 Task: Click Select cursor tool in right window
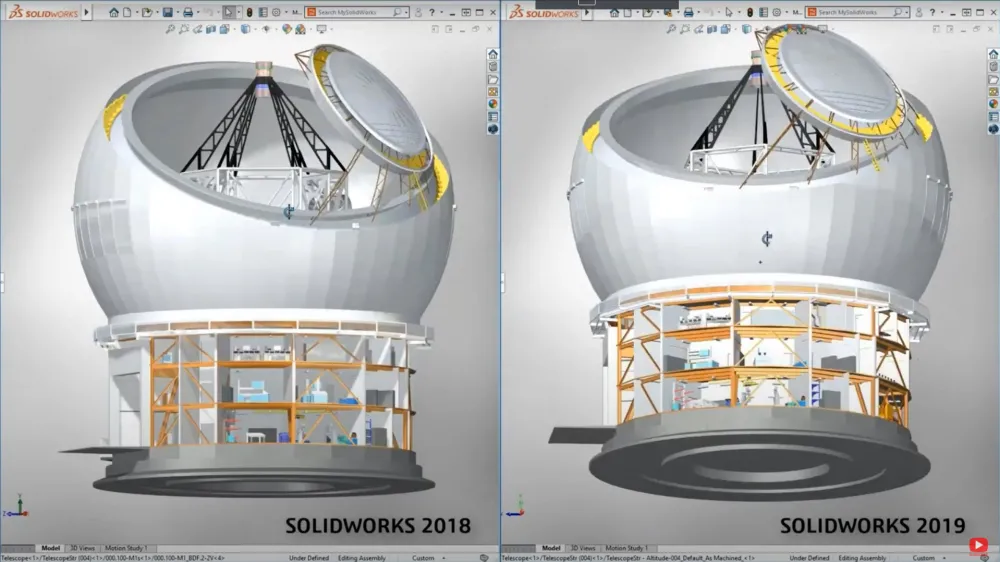729,12
